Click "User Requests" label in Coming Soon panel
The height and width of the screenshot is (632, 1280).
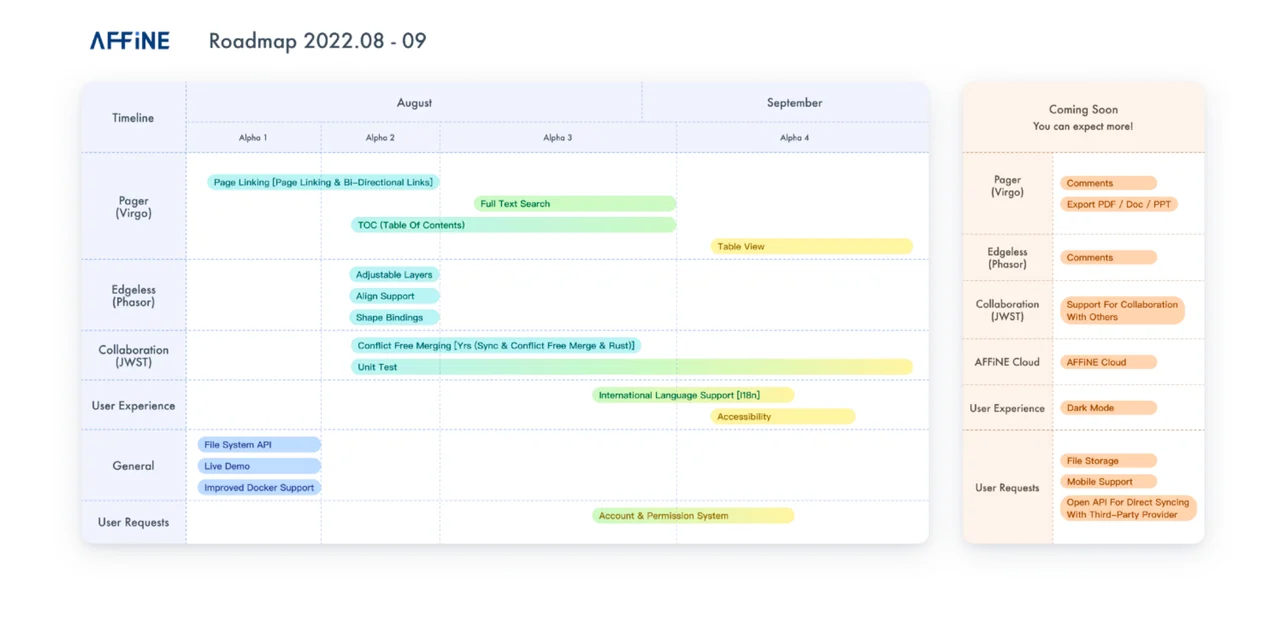(1007, 488)
